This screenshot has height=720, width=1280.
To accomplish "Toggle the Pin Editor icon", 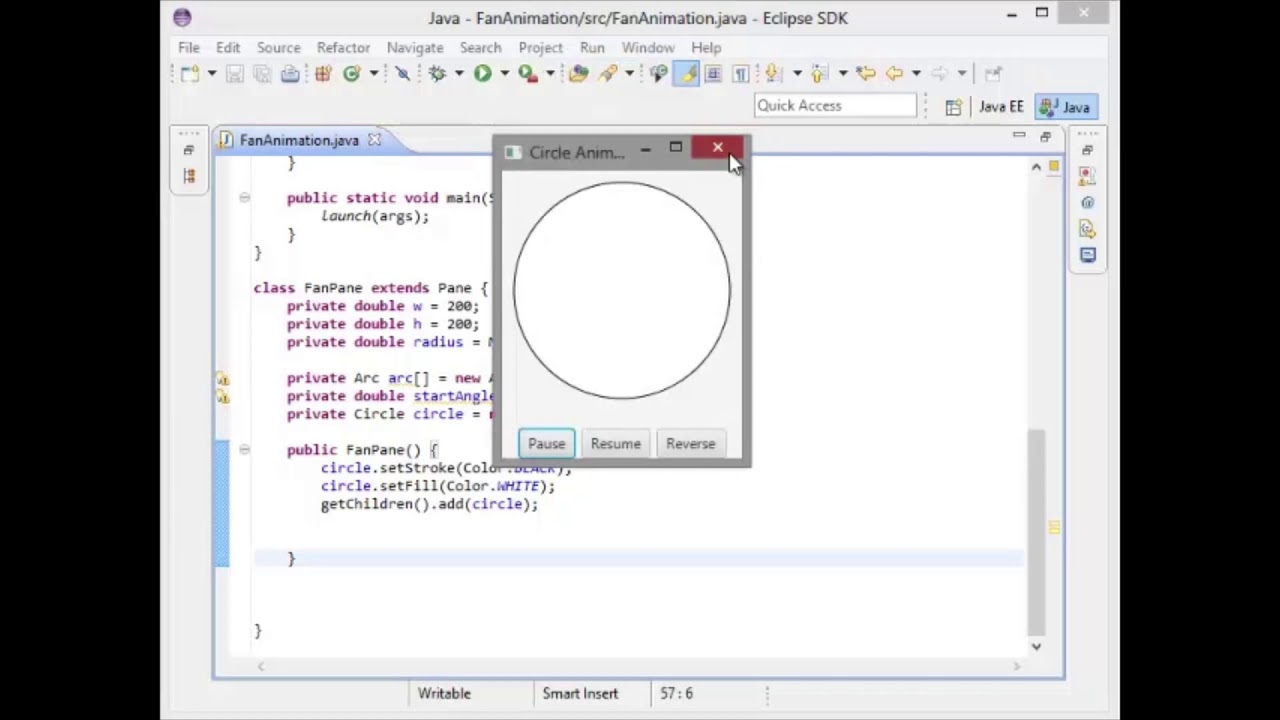I will (x=993, y=73).
